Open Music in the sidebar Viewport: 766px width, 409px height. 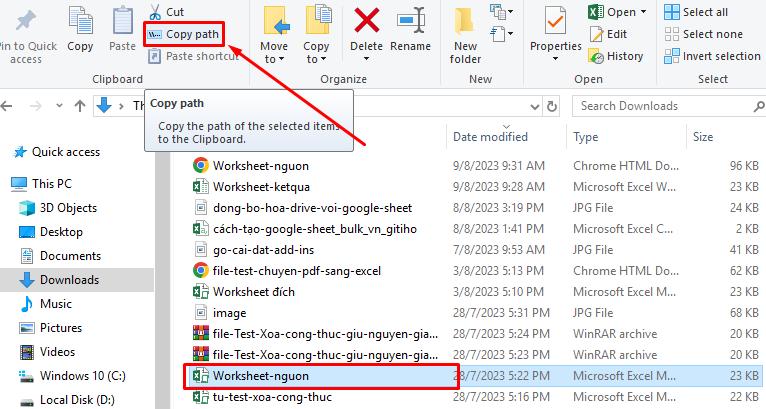pos(46,303)
